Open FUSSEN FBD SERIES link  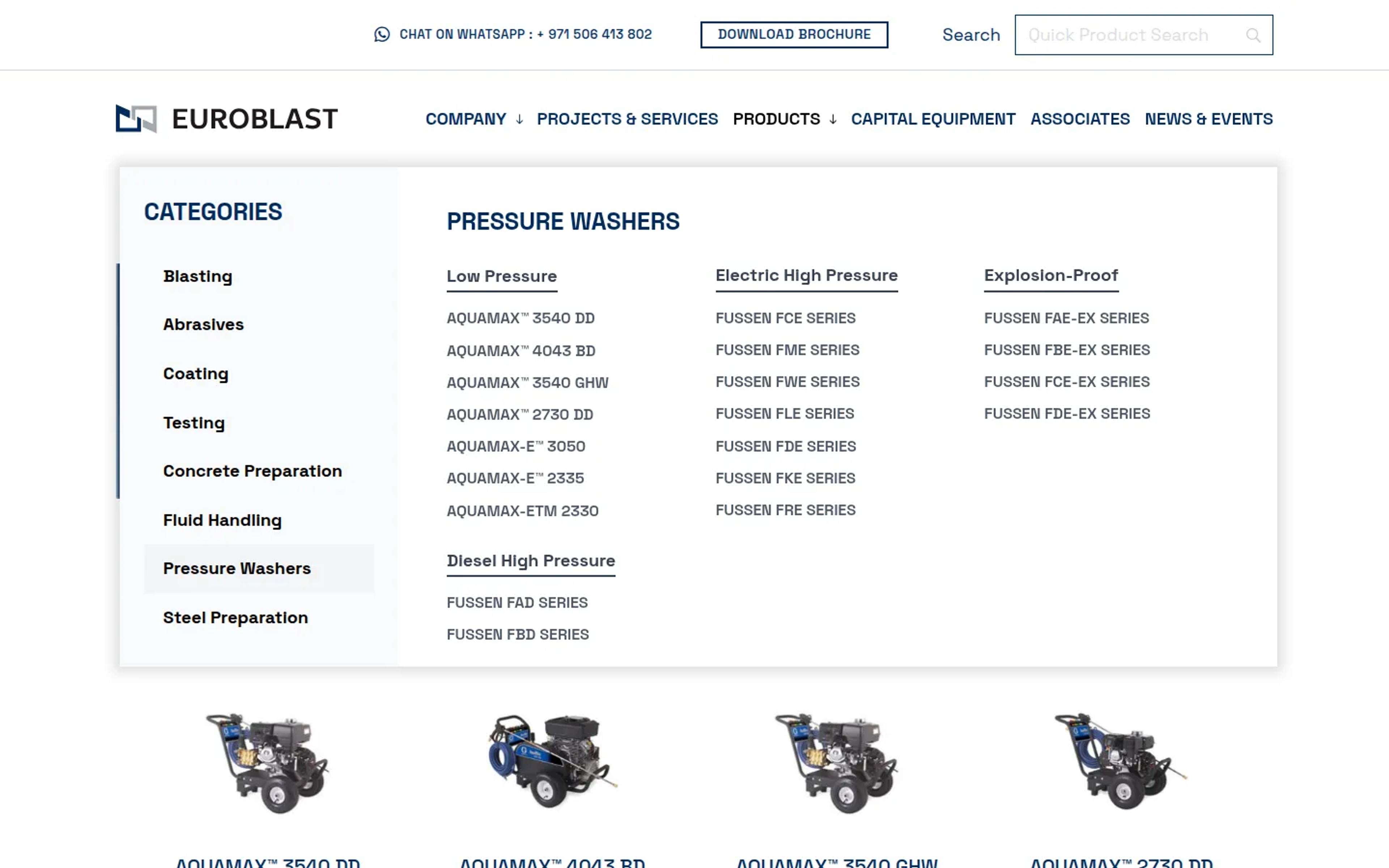[518, 634]
